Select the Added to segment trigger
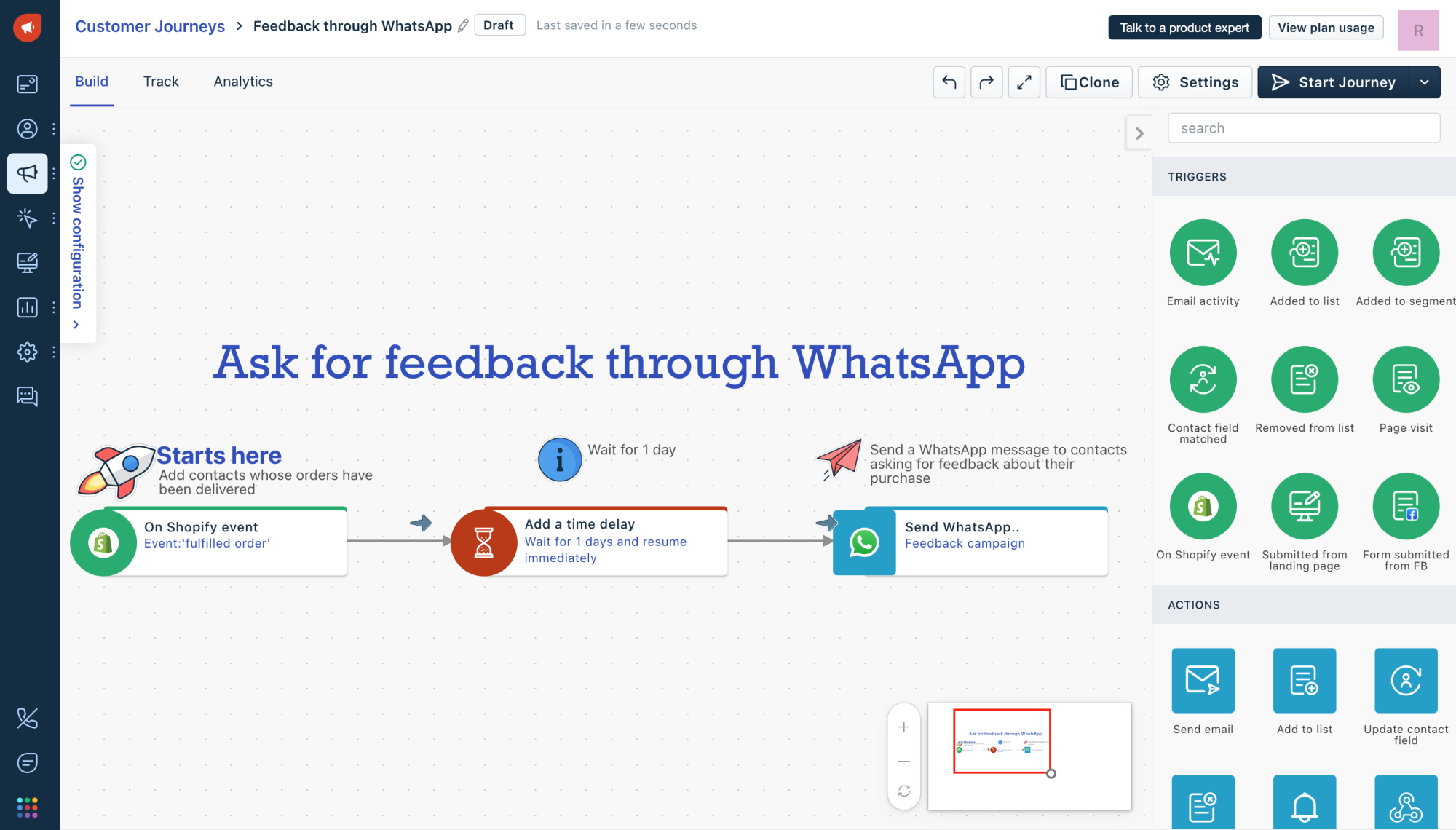This screenshot has width=1456, height=830. coord(1405,253)
